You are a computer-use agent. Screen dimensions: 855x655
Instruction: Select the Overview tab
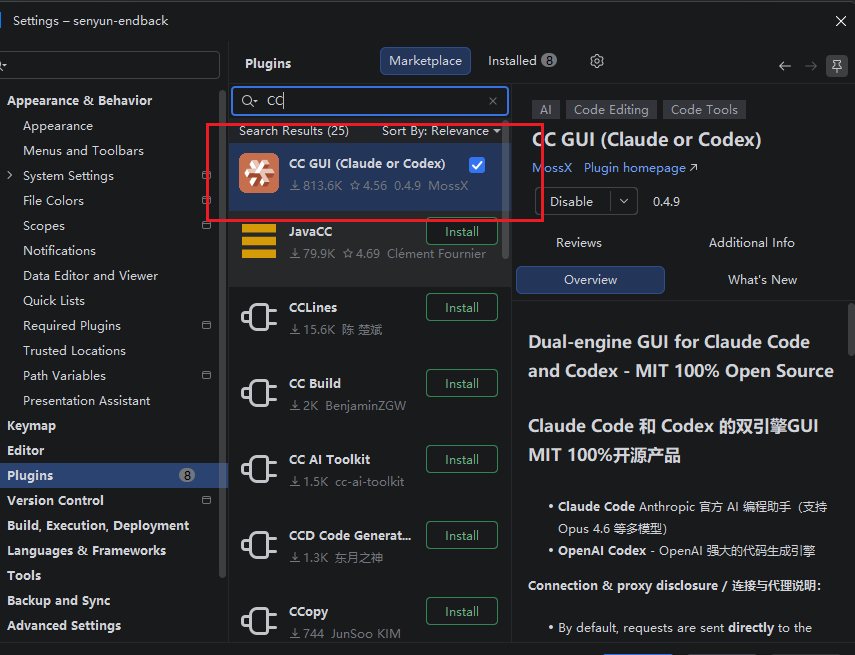(x=590, y=280)
